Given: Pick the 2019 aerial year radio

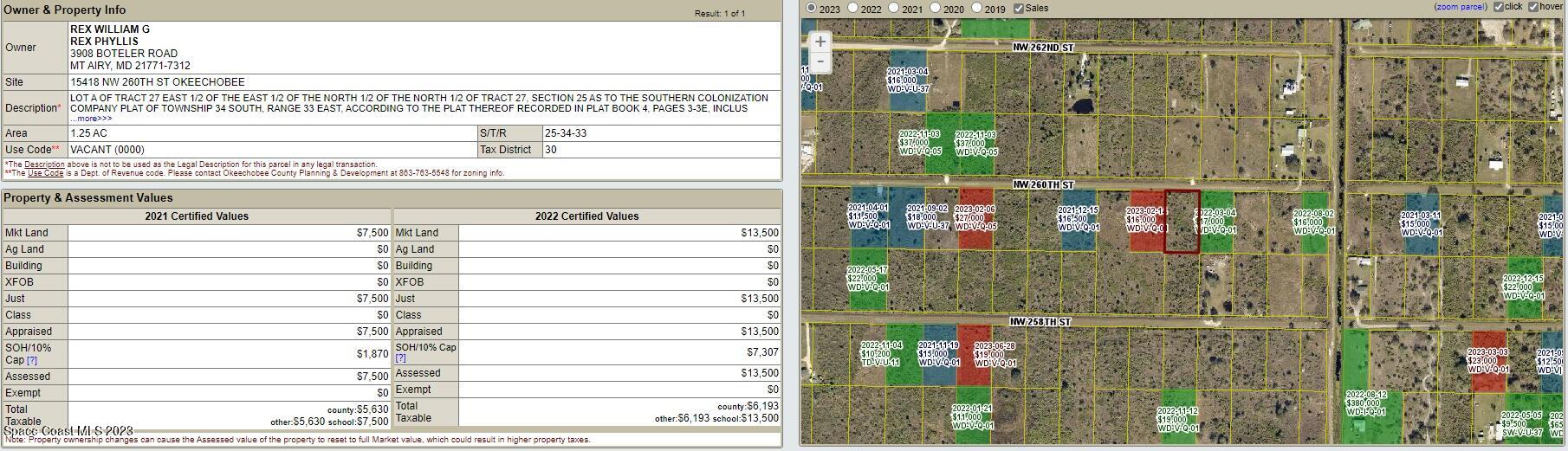Looking at the screenshot, I should [x=977, y=8].
